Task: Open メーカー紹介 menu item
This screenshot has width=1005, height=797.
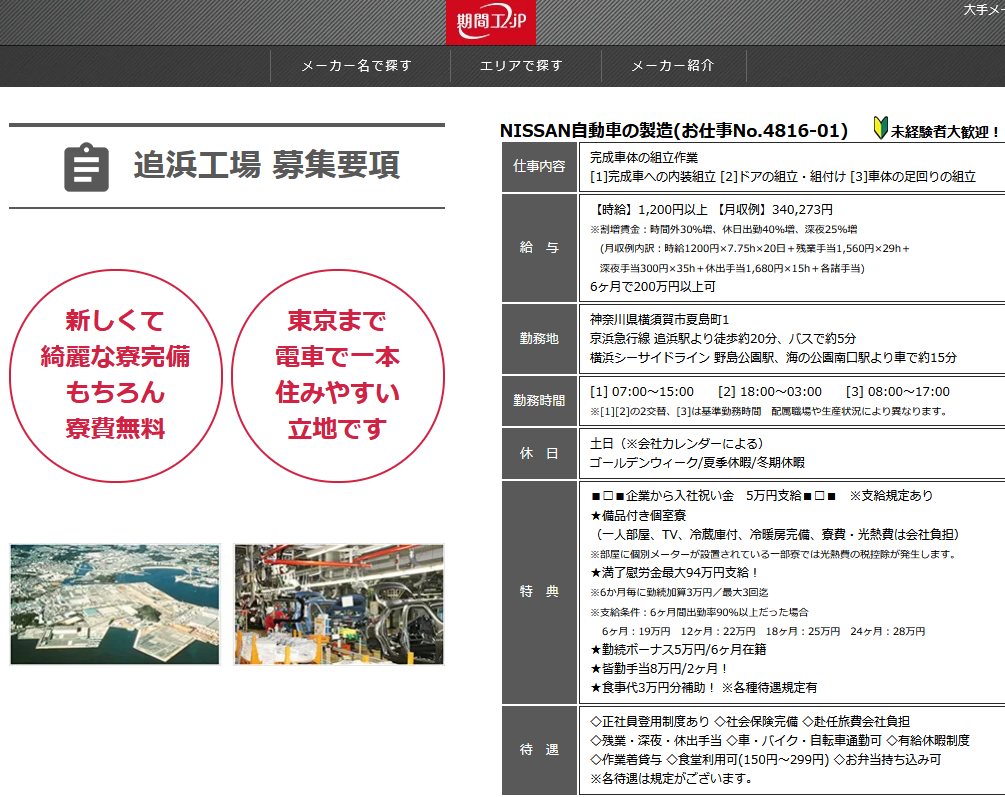Action: (x=673, y=65)
